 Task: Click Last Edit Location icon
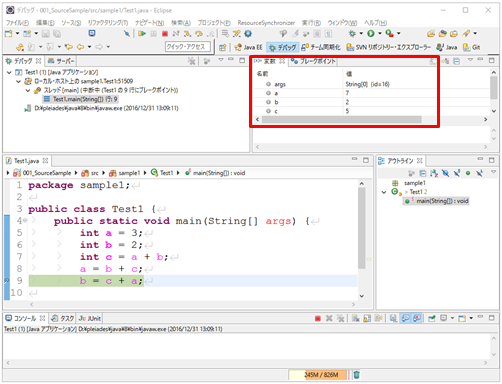[x=69, y=47]
